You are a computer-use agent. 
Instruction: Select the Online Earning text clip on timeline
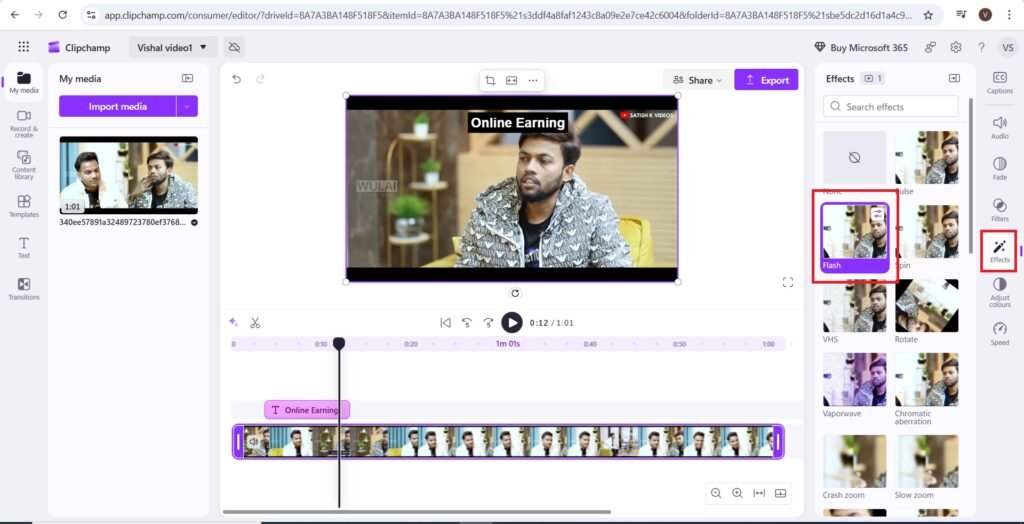pos(307,410)
